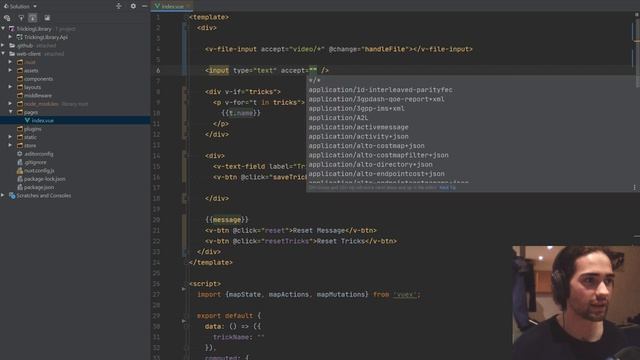
Task: Toggle the highlighted Solution toolbar button
Action: pos(33,18)
